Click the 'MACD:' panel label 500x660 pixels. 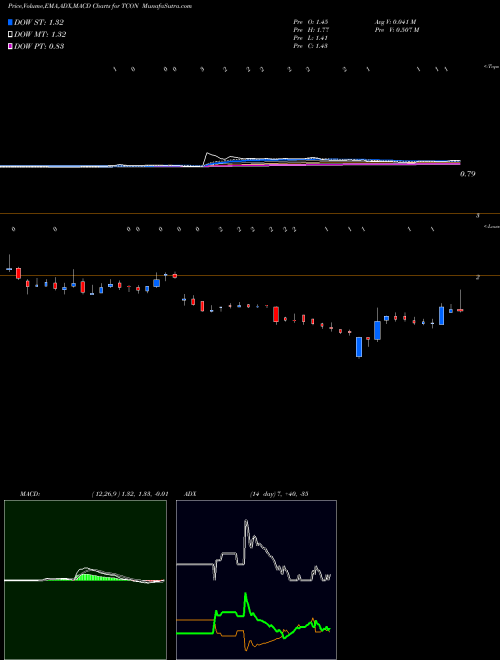click(x=30, y=494)
